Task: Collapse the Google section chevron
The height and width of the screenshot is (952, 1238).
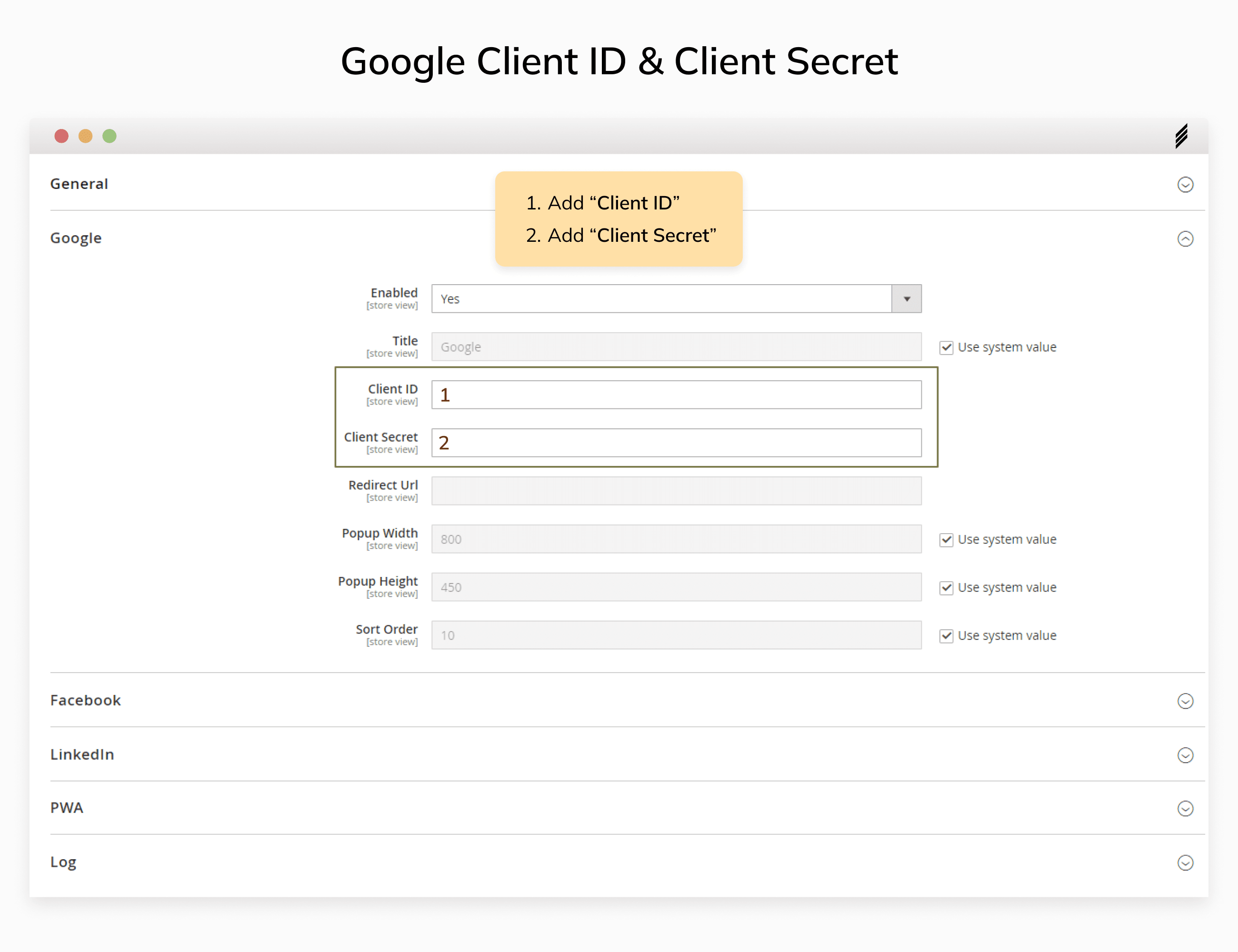Action: (1185, 239)
